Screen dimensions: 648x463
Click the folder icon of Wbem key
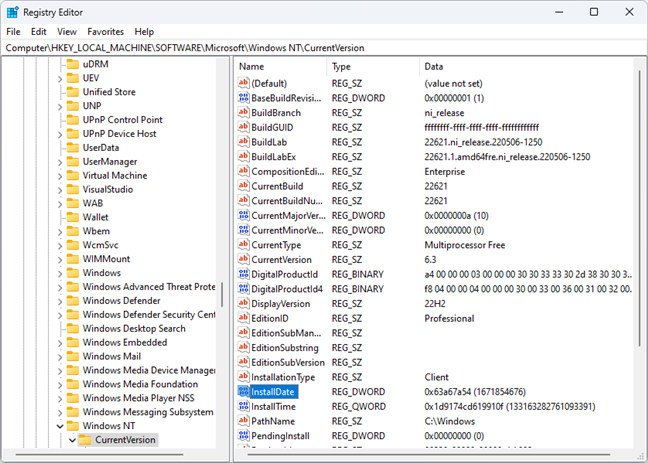tap(73, 231)
